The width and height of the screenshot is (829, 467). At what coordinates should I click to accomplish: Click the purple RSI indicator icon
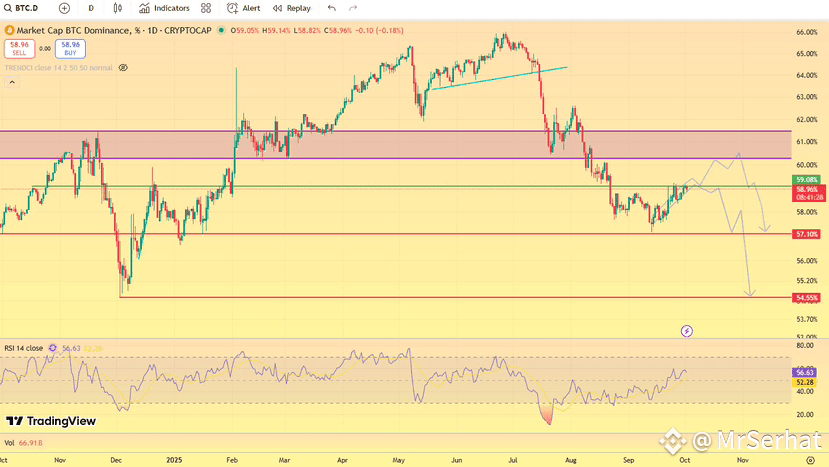(x=53, y=348)
